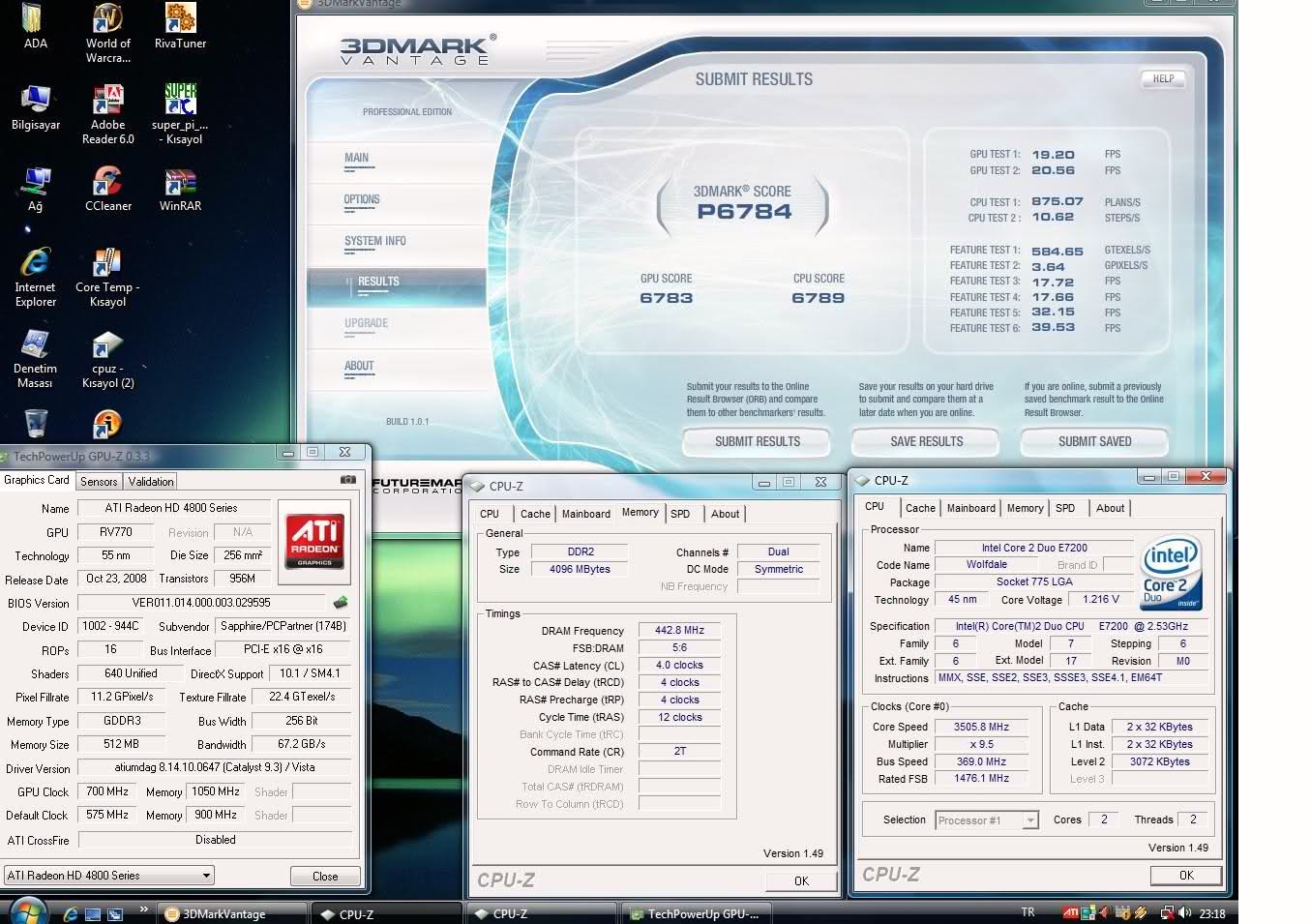
Task: Open the ATI Radeon HD 4800 Series dropdown
Action: coord(108,875)
